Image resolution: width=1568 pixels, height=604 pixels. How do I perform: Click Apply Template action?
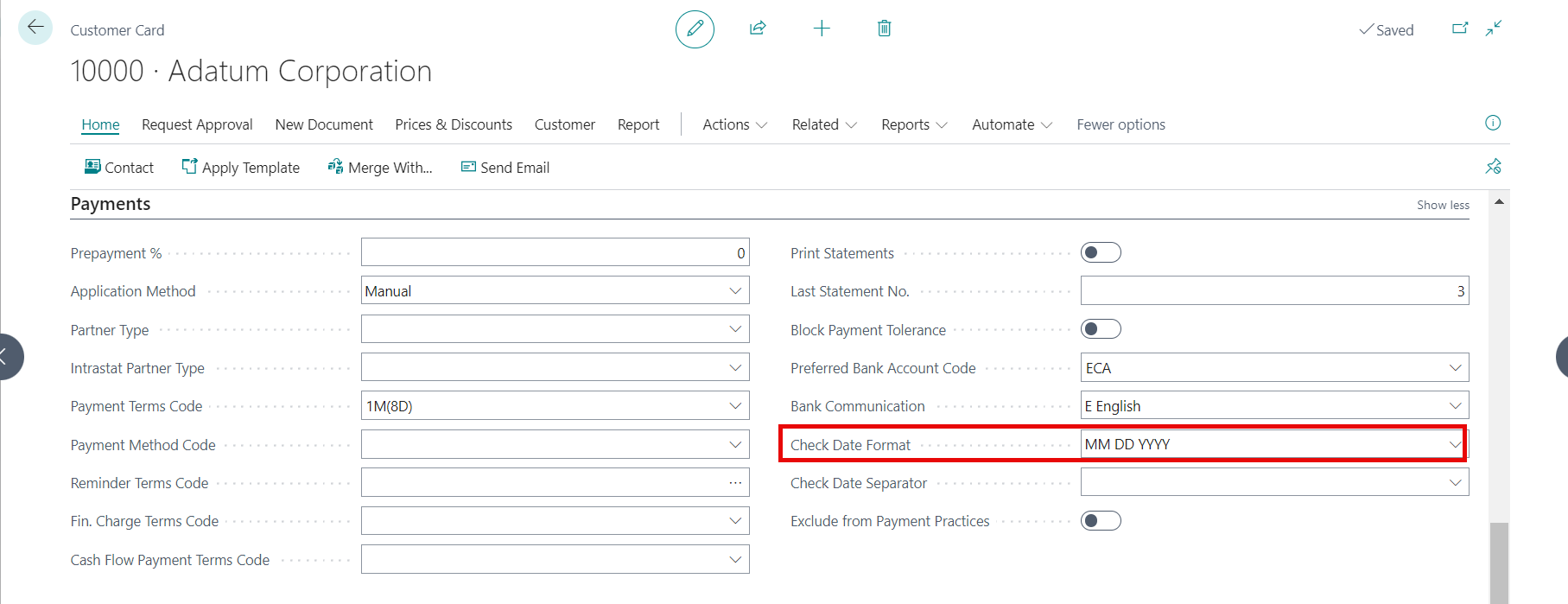[241, 167]
